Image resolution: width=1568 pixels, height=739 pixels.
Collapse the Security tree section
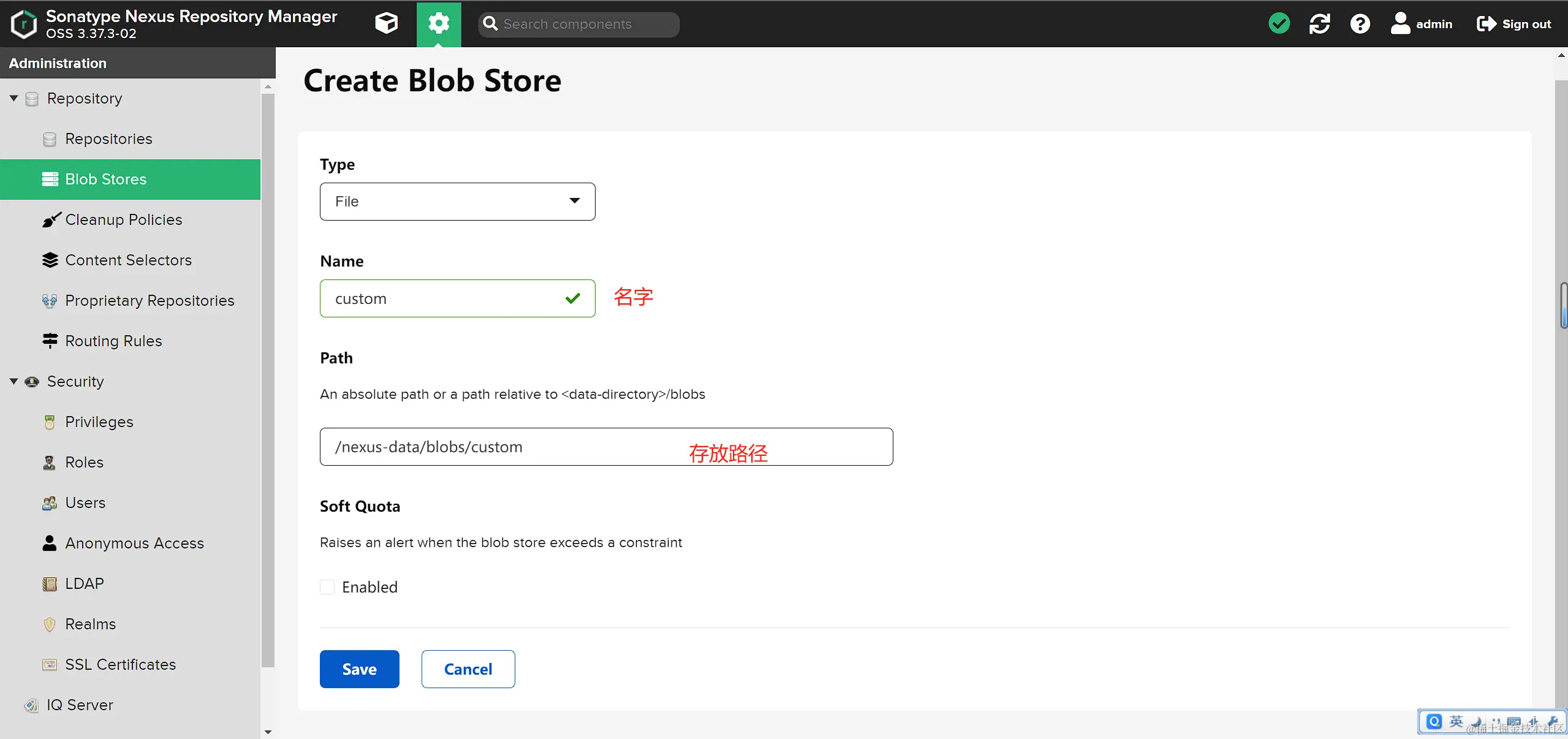(x=13, y=381)
